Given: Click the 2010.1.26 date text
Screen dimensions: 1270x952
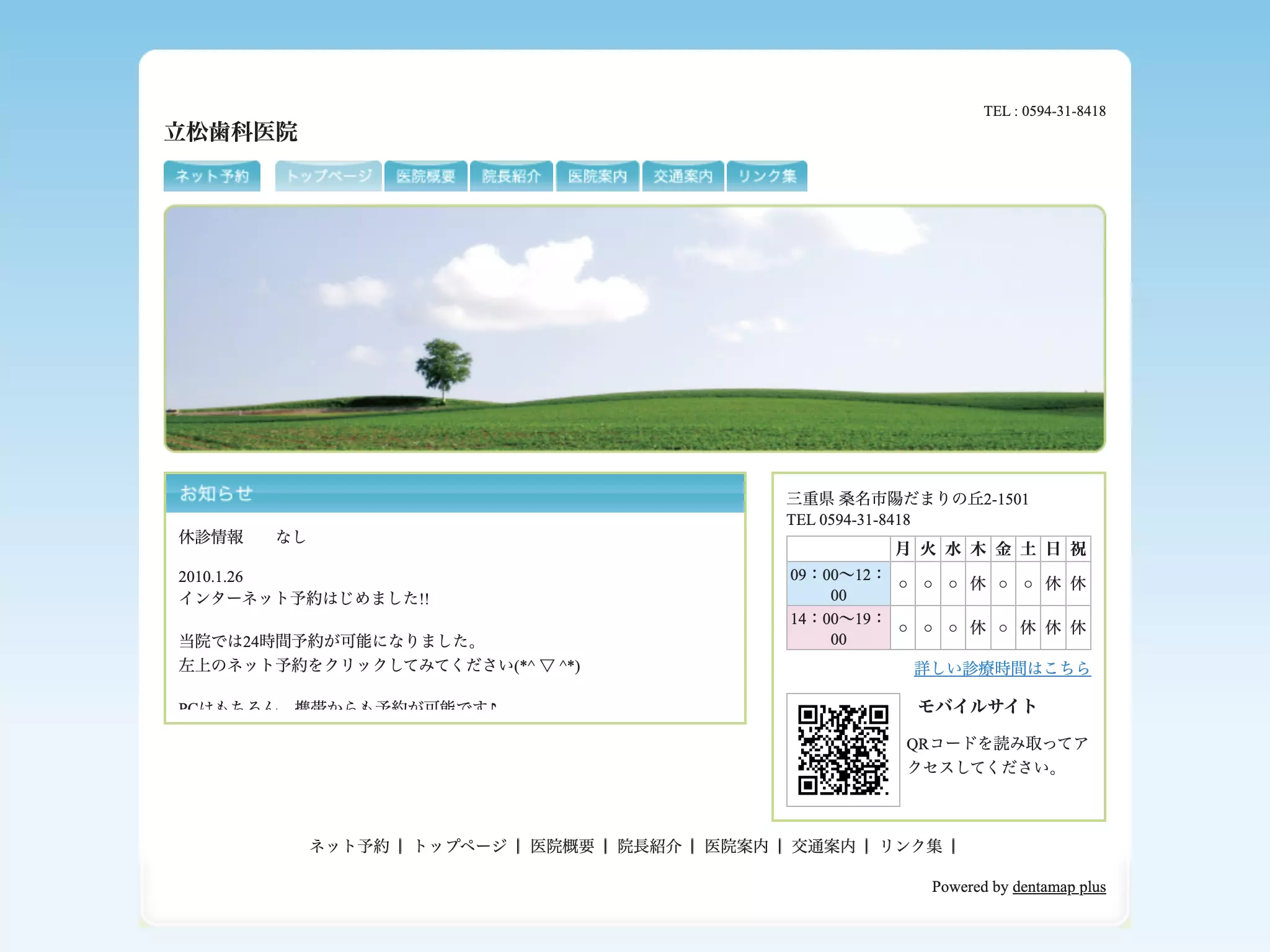Looking at the screenshot, I should click(211, 577).
